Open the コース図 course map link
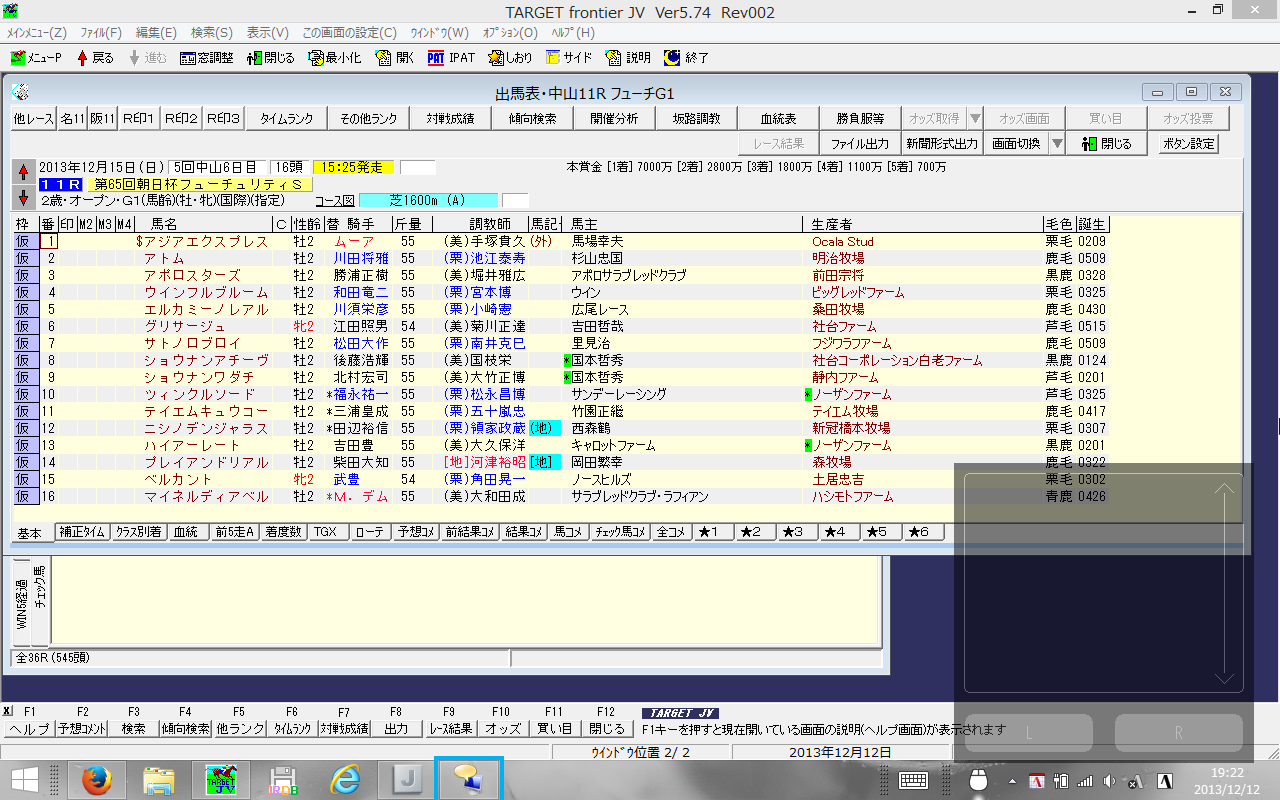This screenshot has width=1280, height=800. [335, 200]
